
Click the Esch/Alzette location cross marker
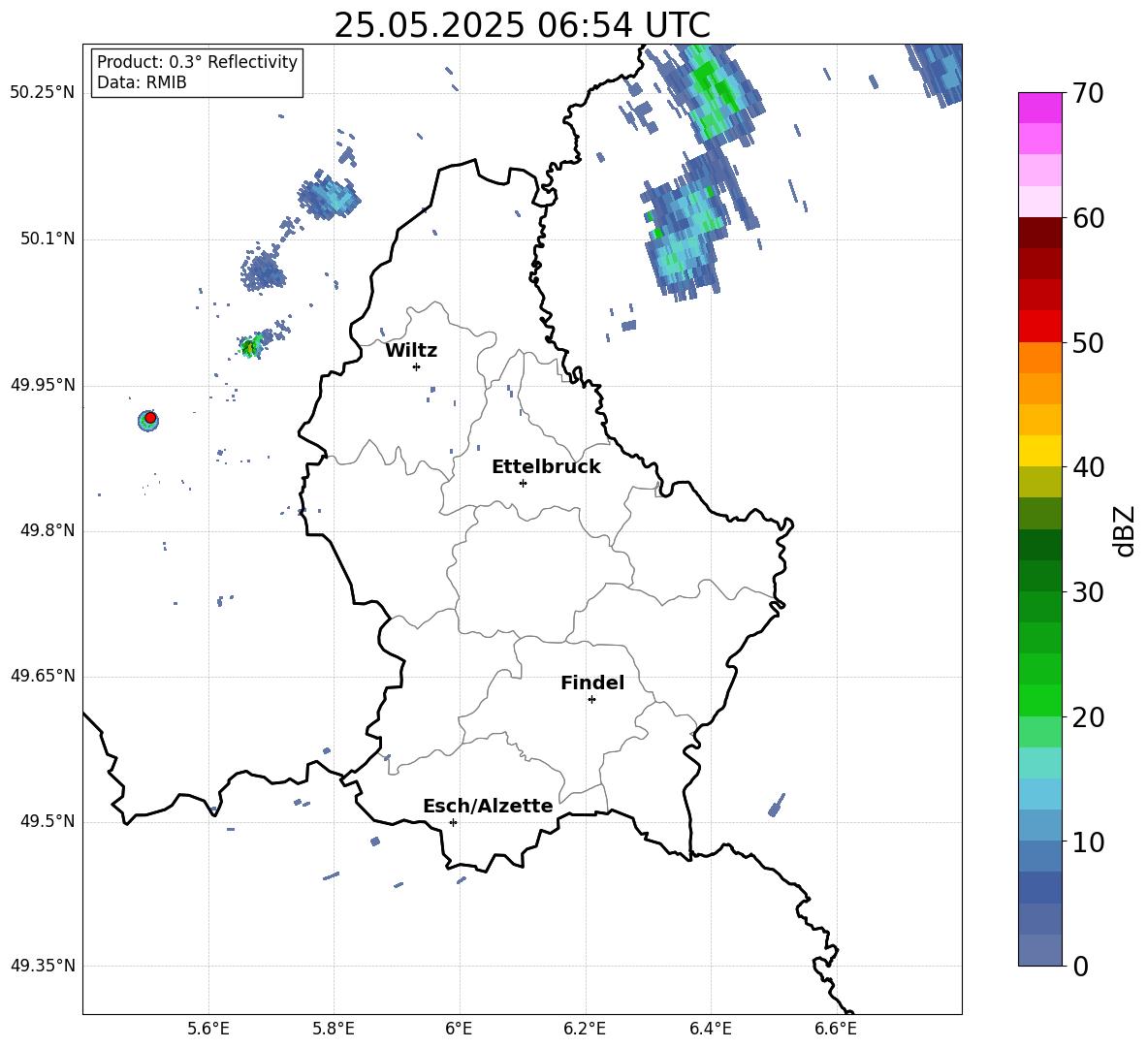click(453, 822)
